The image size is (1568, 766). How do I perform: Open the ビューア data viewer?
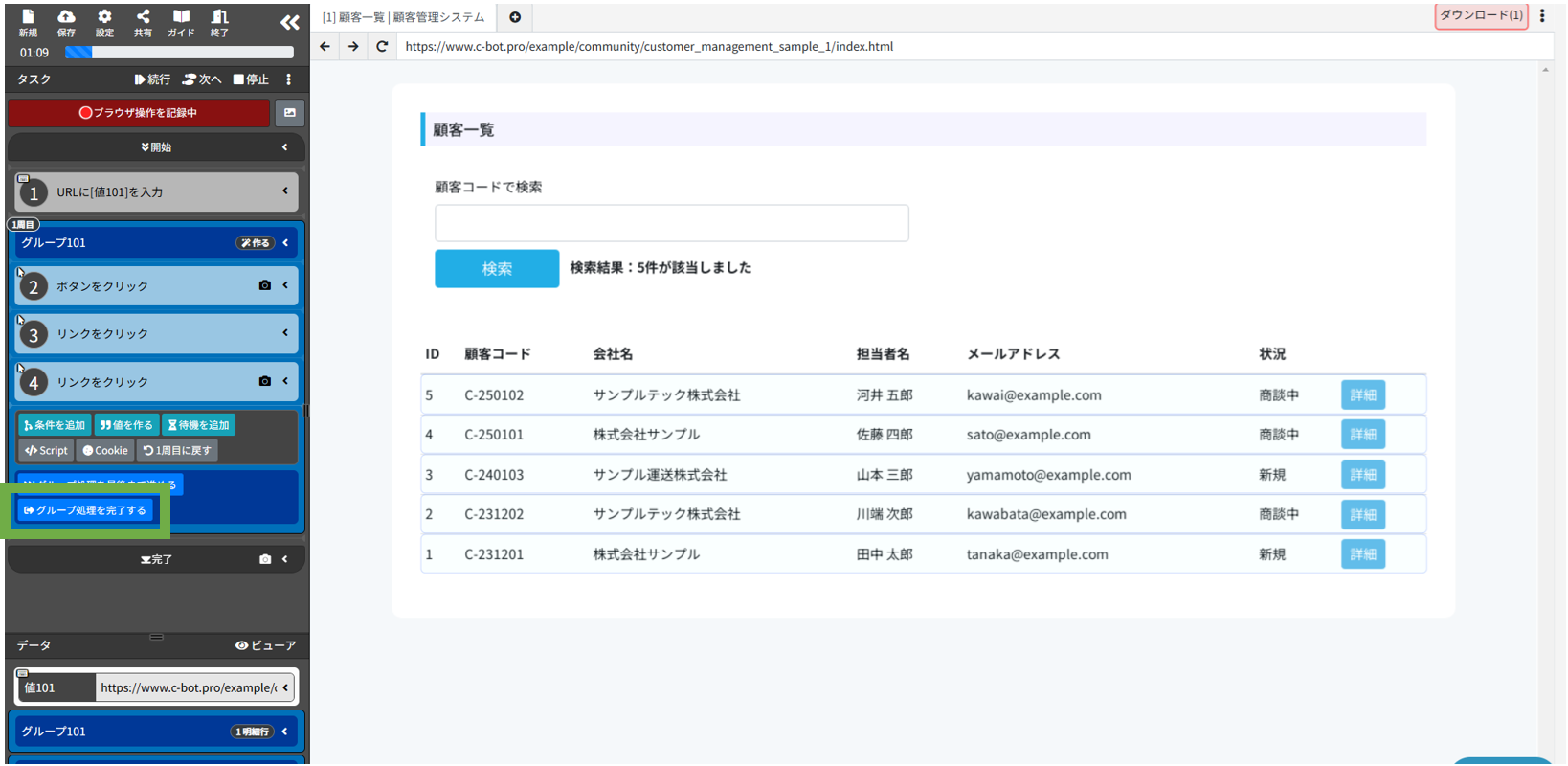265,645
